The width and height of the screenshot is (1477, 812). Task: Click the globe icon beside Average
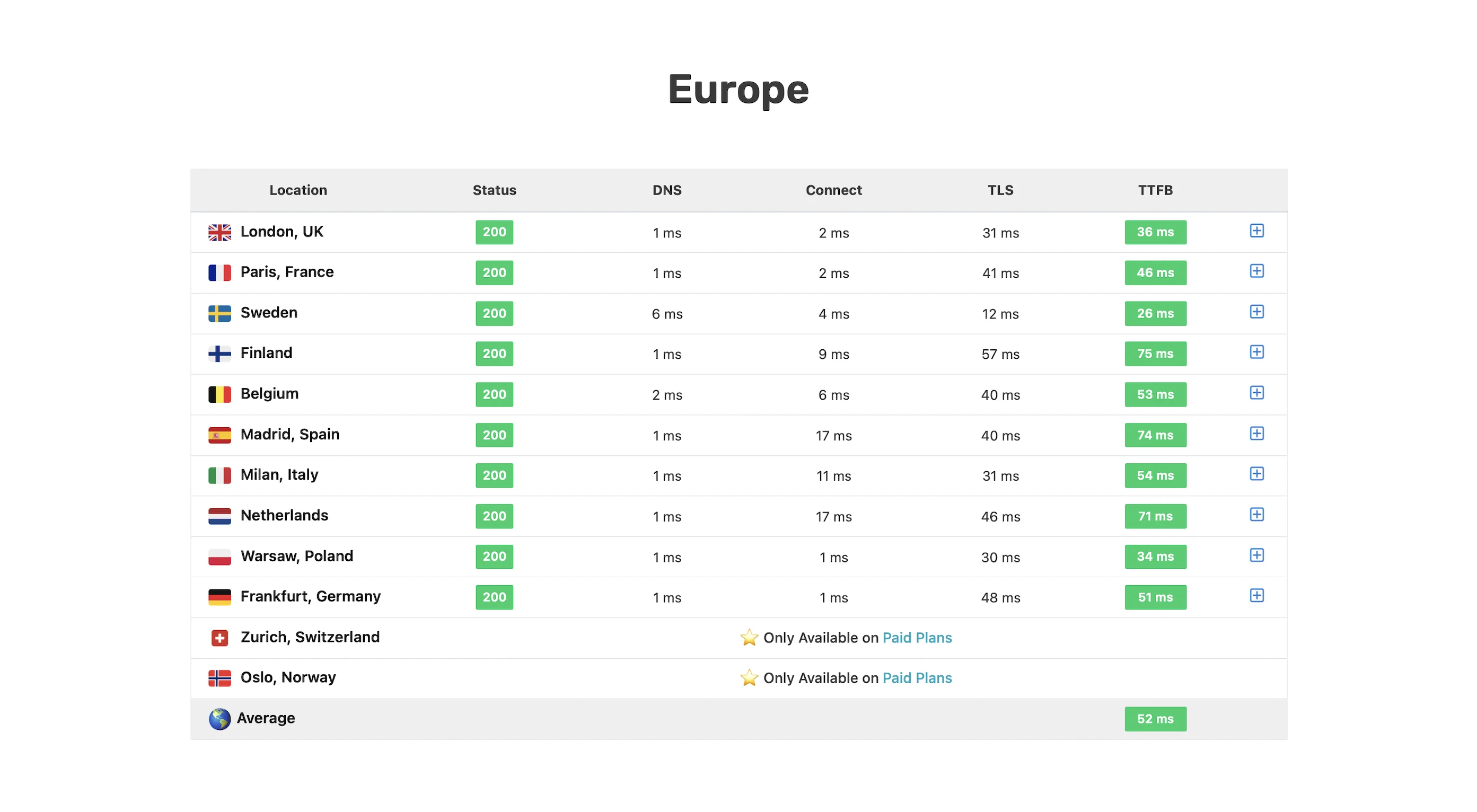pyautogui.click(x=219, y=719)
